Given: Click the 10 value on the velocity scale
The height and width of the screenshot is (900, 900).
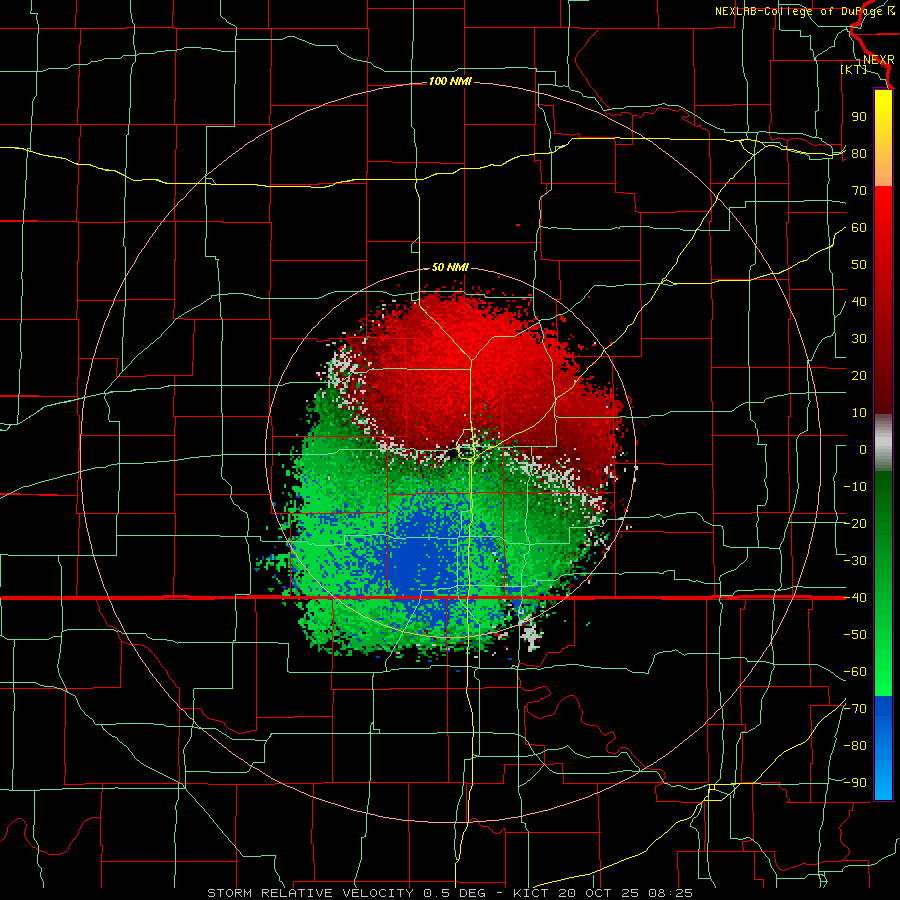Looking at the screenshot, I should pyautogui.click(x=859, y=413).
